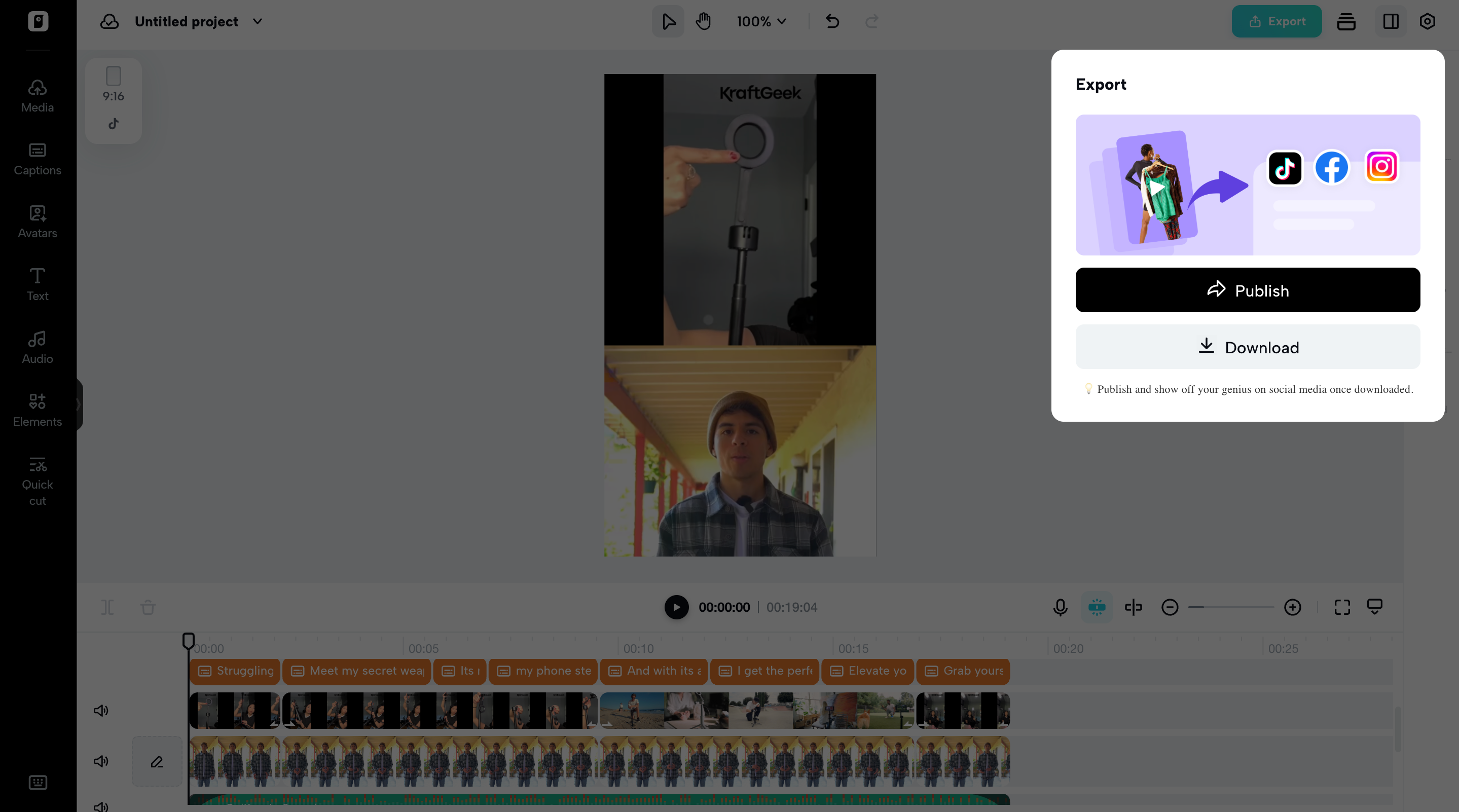Open the CapCut home logo
Screen dimensions: 1459x812
click(x=38, y=21)
